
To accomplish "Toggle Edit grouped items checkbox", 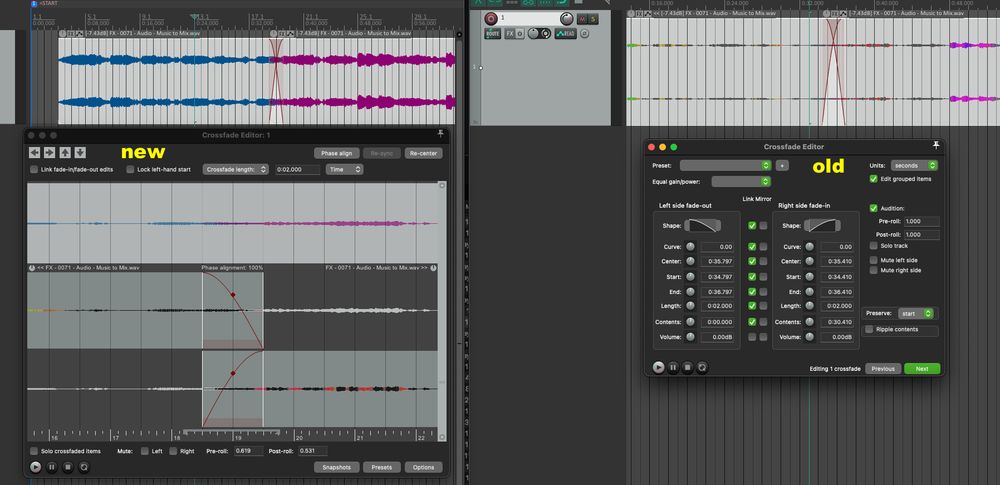I will tap(874, 179).
